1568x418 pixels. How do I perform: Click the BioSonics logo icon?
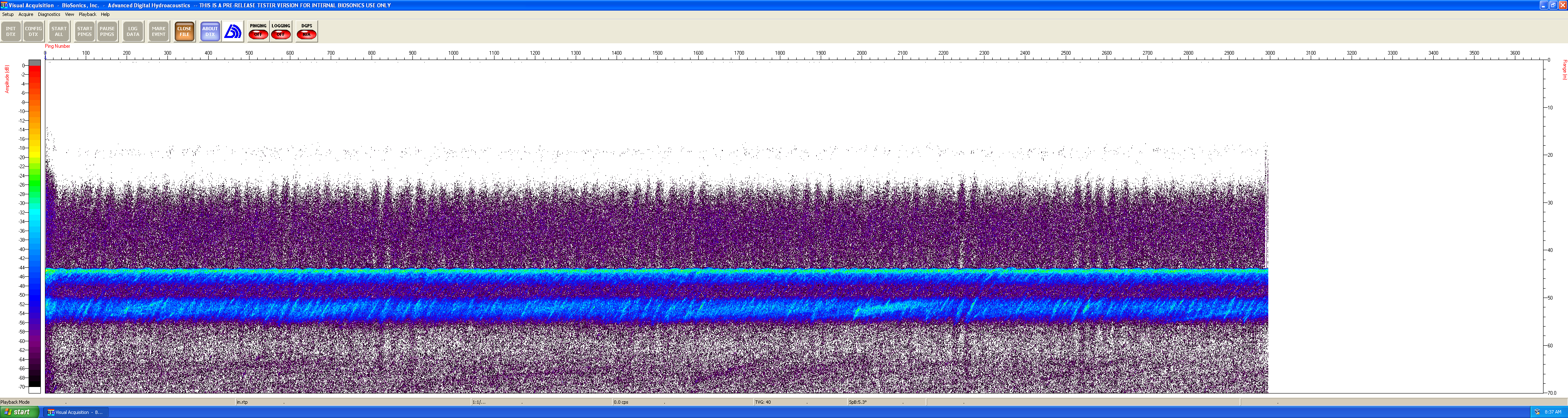[233, 32]
